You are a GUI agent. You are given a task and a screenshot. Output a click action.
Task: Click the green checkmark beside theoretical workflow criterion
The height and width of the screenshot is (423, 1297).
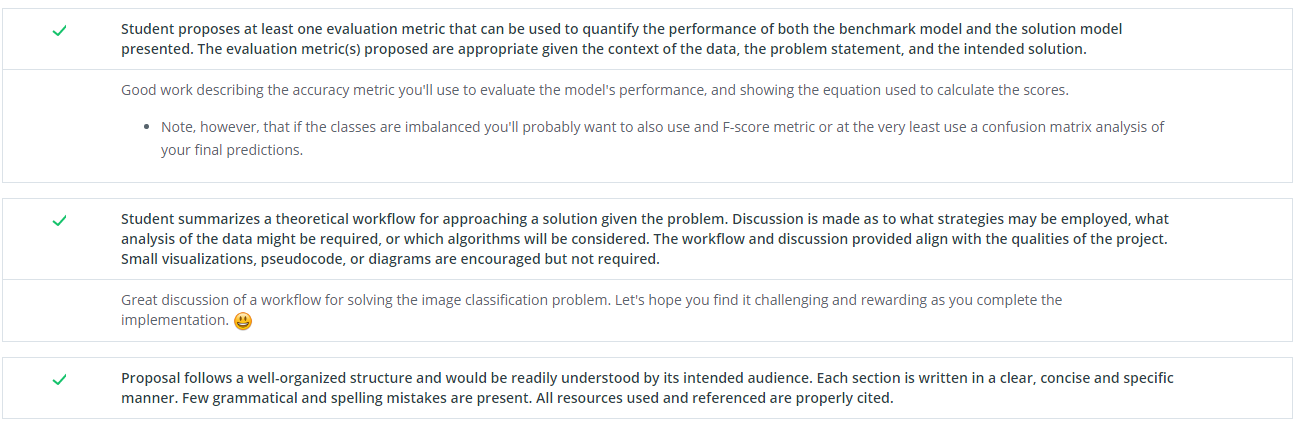pos(60,221)
